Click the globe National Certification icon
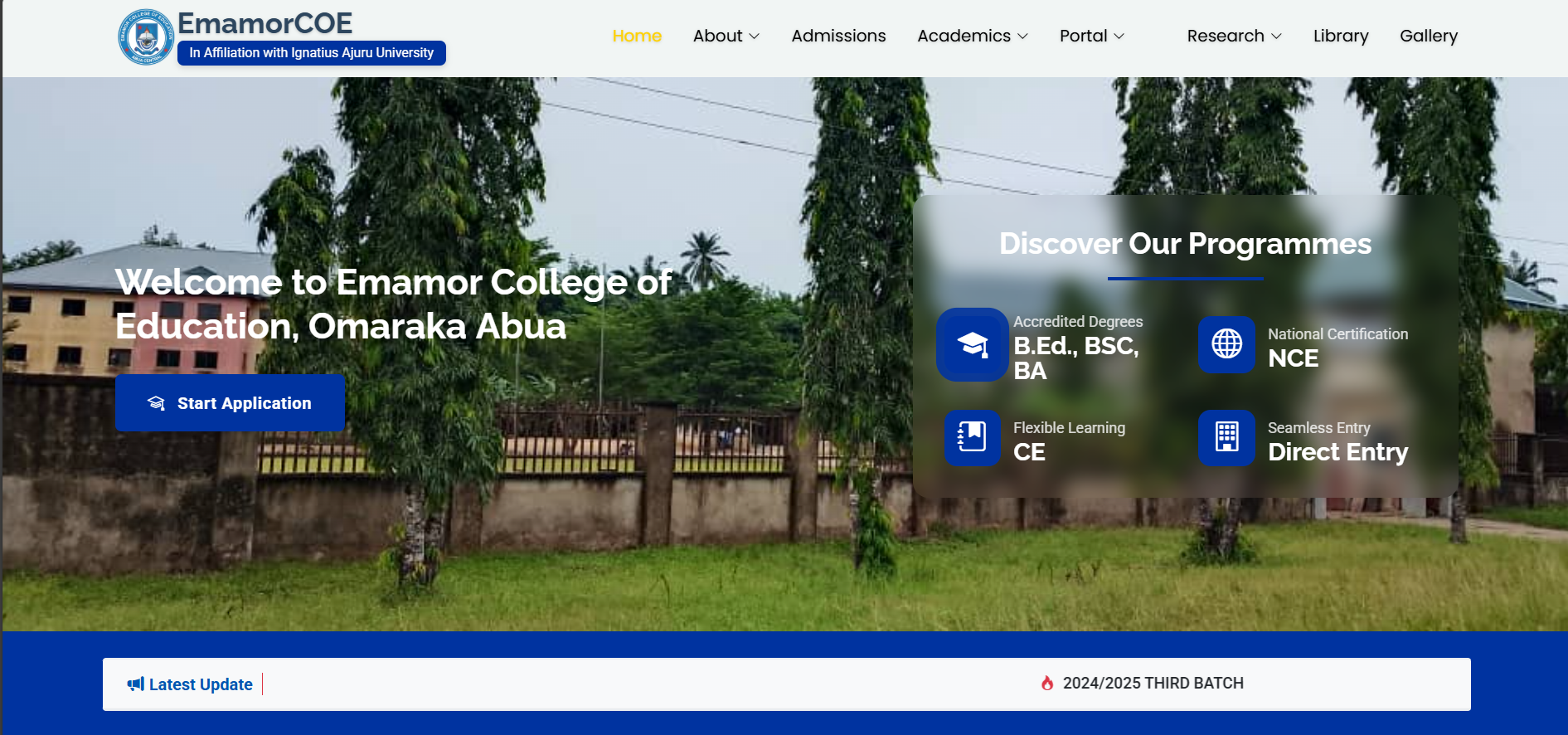Screen dimensions: 1568x735 [1226, 344]
